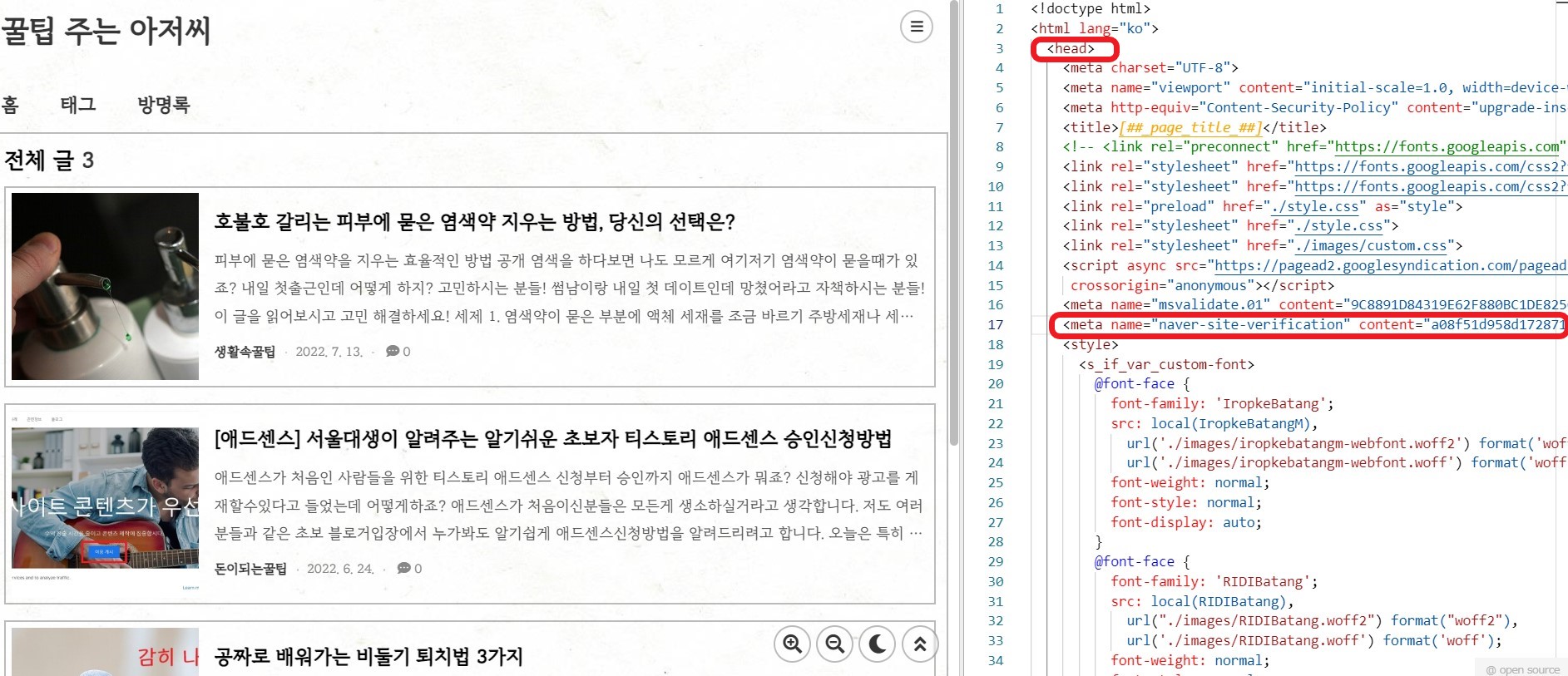The width and height of the screenshot is (1568, 676).
Task: Open the 비둘기 퇴치법 3가지 post
Action: tap(369, 656)
